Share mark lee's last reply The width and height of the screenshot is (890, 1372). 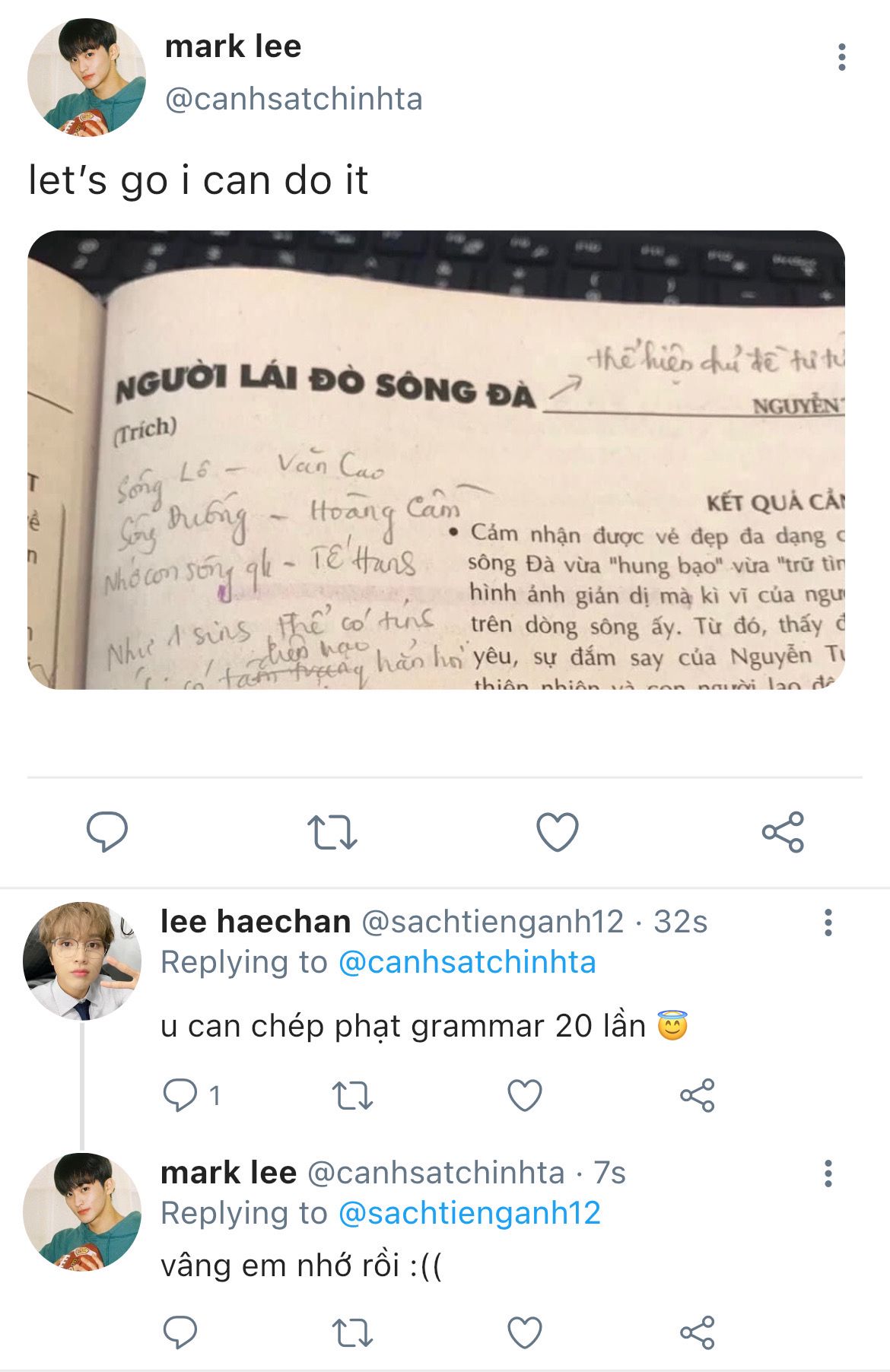[x=698, y=1332]
